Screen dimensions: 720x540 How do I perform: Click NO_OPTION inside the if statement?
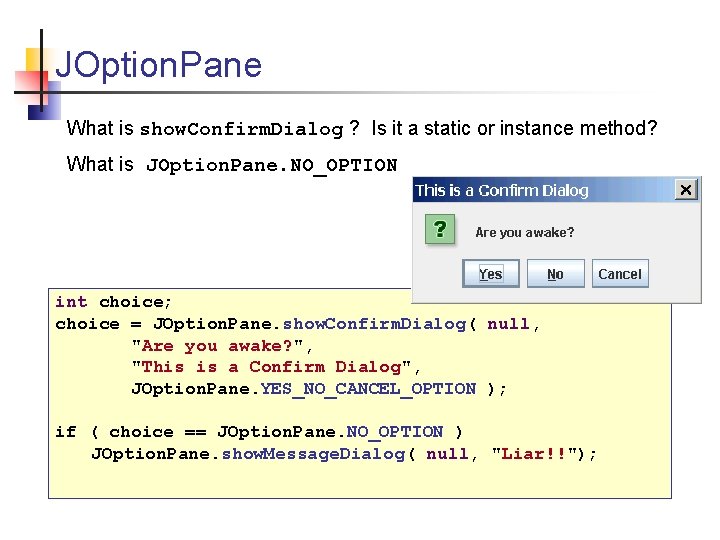[x=394, y=432]
